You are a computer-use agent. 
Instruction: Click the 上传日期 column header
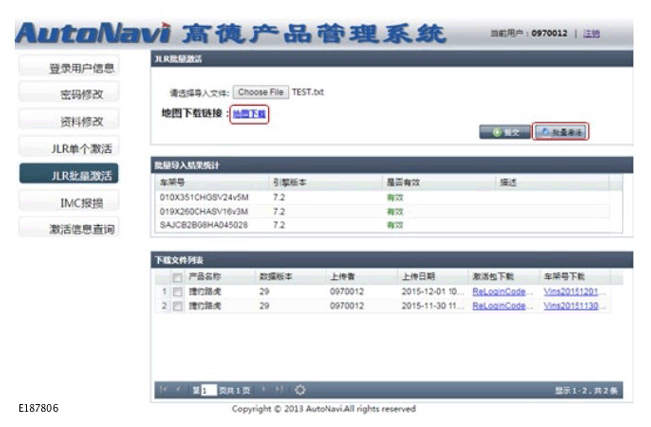(x=433, y=277)
